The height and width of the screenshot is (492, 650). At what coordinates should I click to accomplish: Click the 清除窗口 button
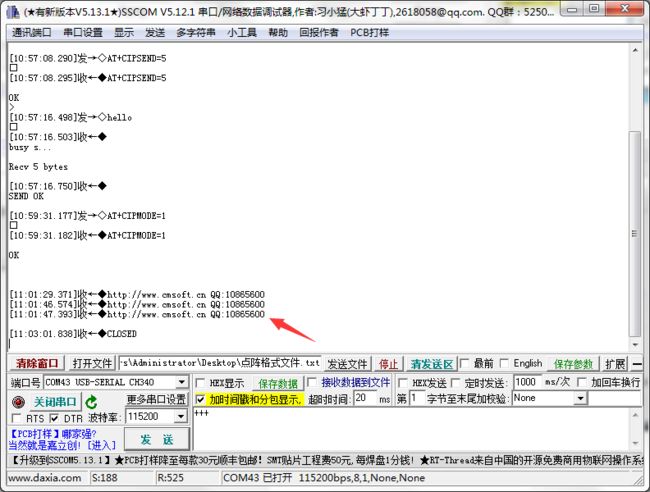[x=37, y=364]
